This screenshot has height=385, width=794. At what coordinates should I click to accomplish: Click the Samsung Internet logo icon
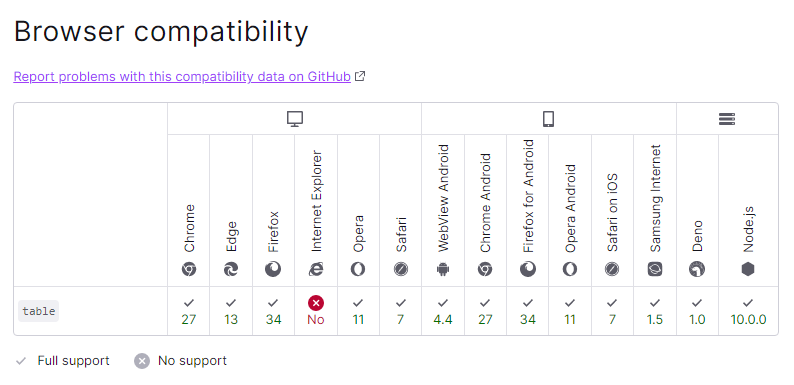[655, 269]
